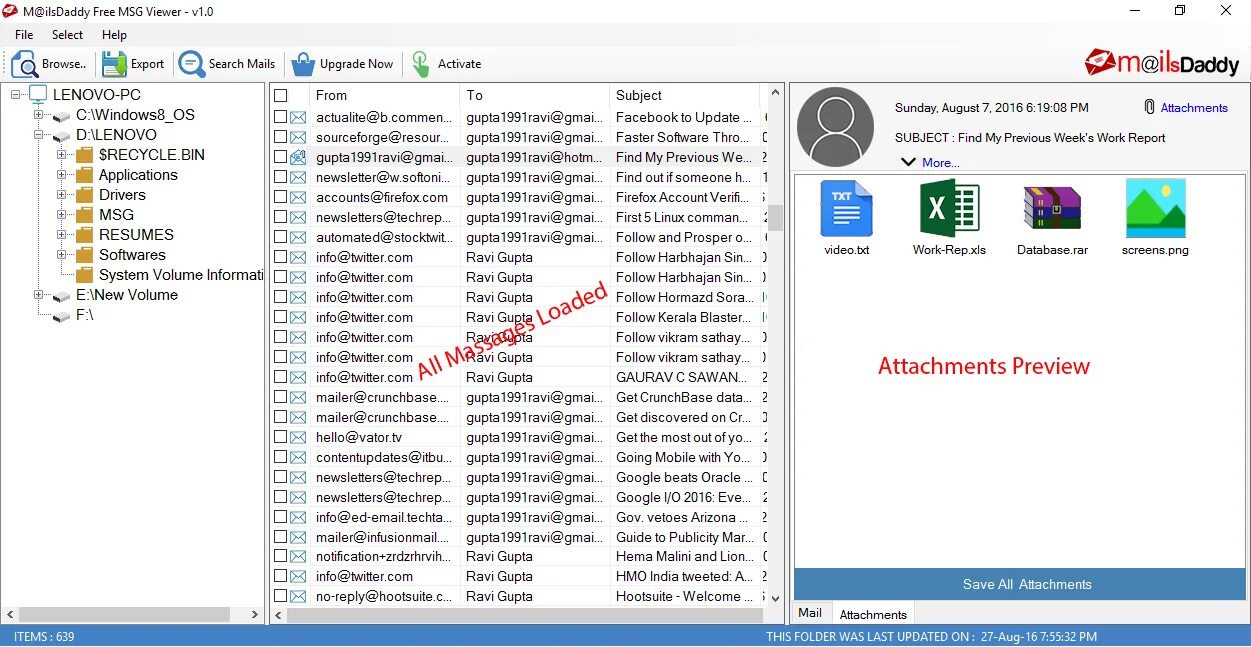Expand header details with More chevron

pos(908,161)
